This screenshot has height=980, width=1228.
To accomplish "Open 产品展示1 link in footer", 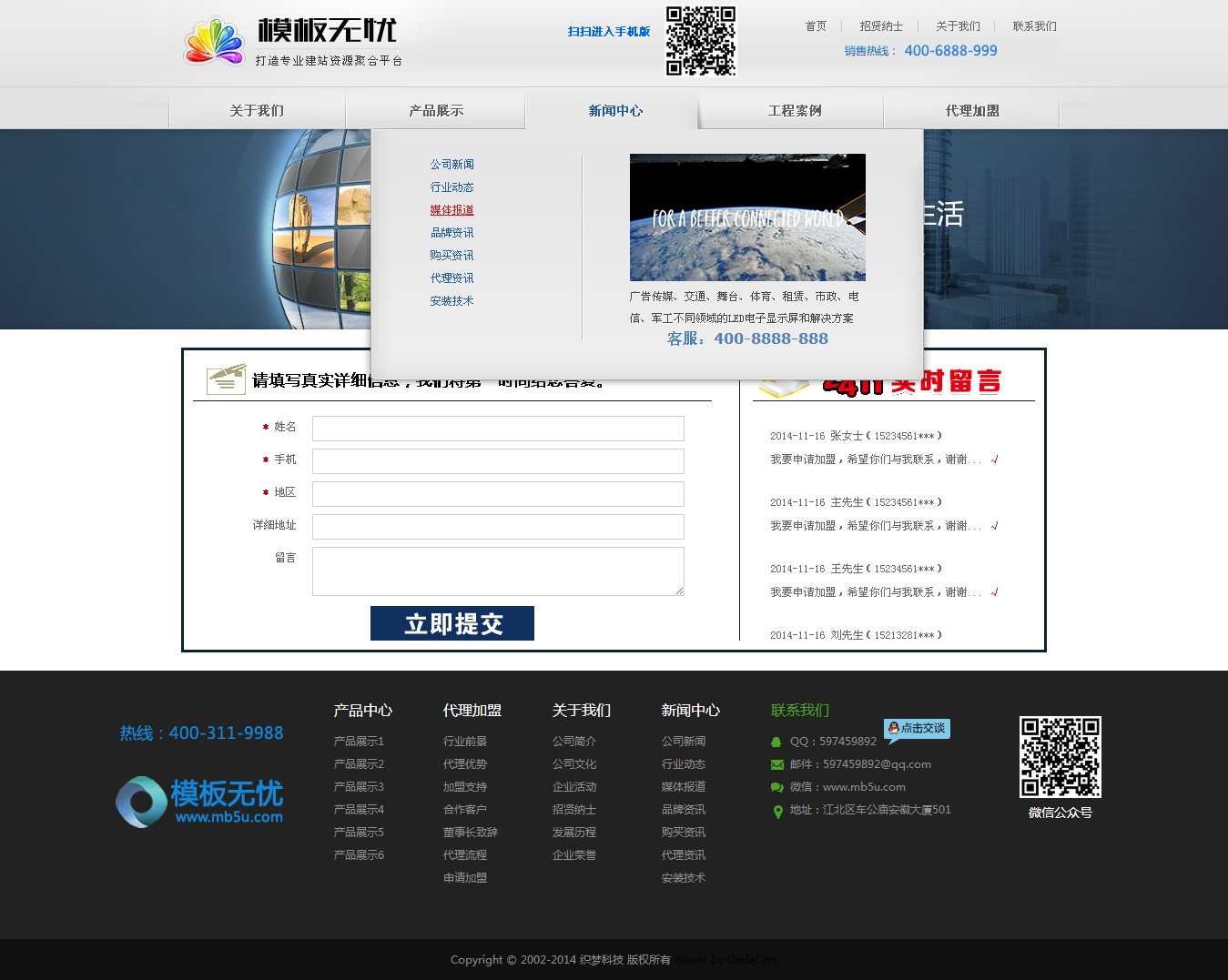I will [359, 742].
